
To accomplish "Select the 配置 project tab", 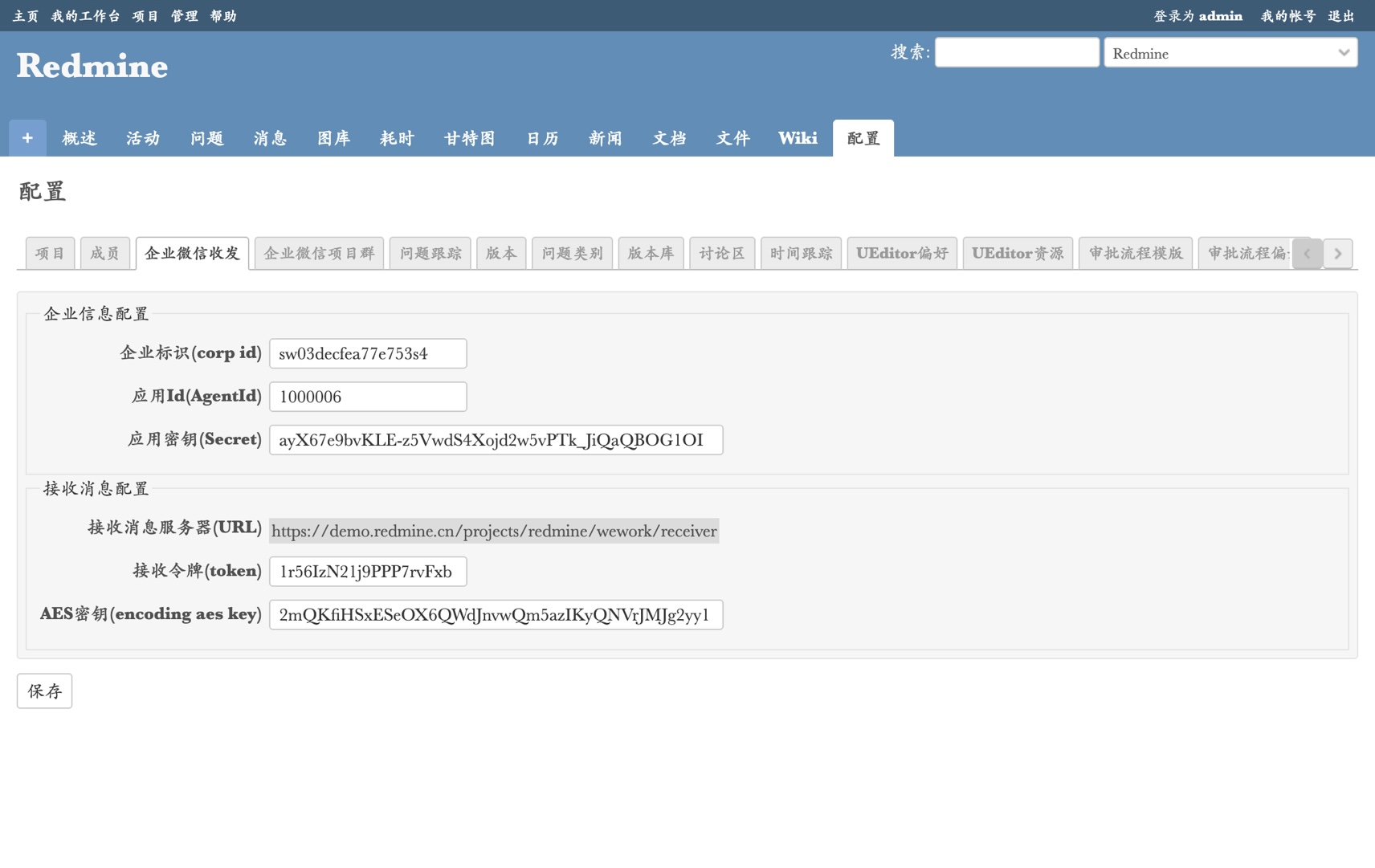I will (863, 138).
